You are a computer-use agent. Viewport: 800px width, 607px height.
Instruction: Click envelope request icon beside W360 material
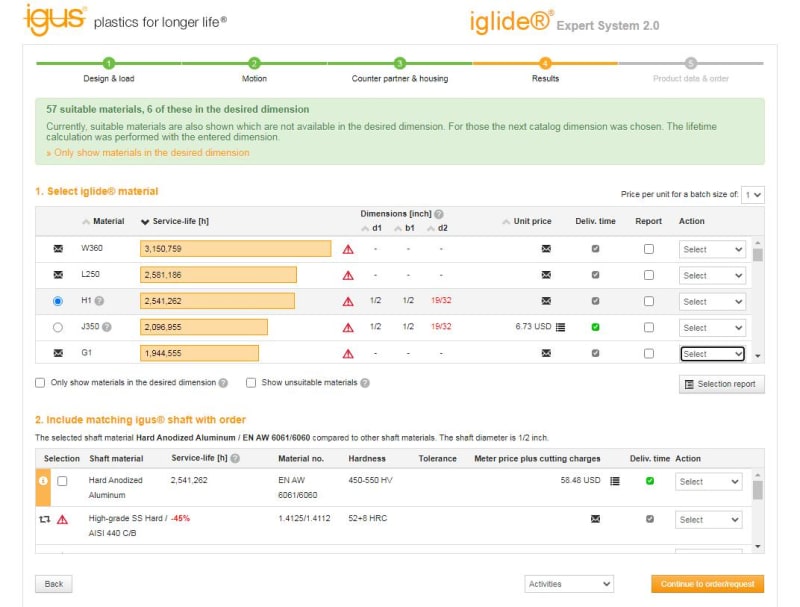point(58,249)
